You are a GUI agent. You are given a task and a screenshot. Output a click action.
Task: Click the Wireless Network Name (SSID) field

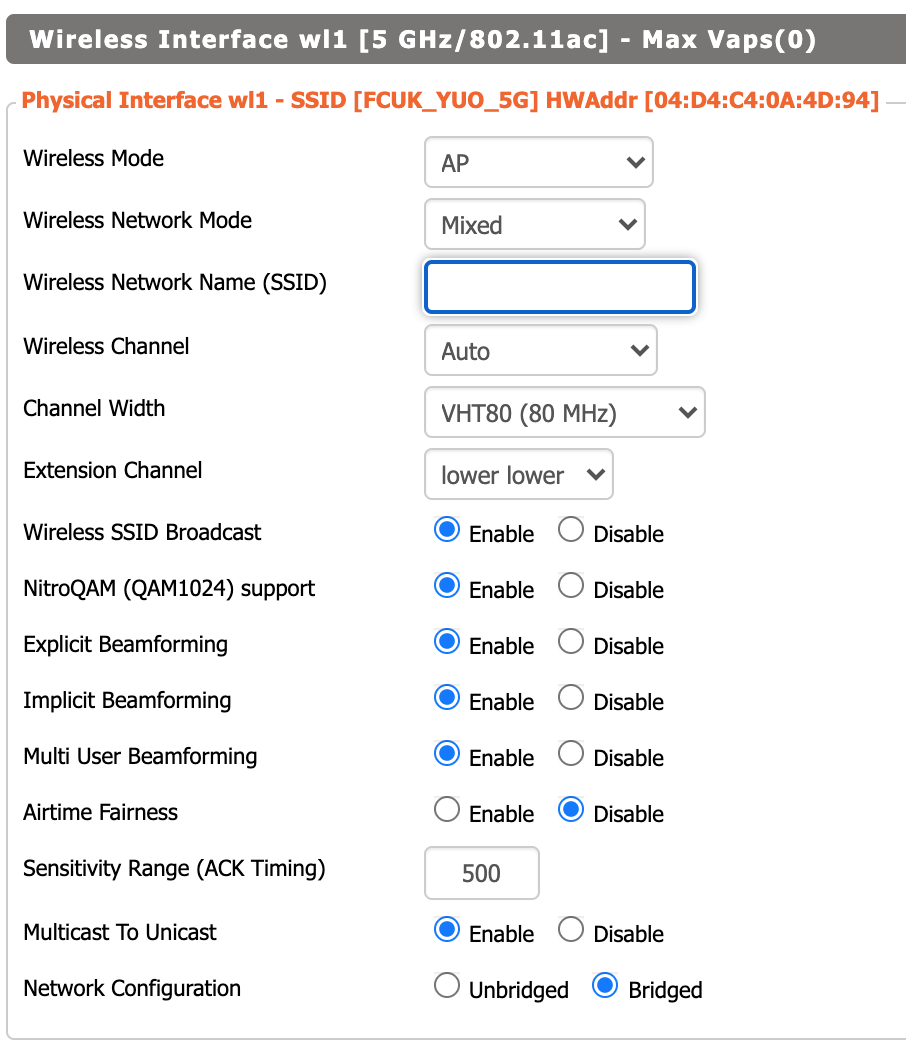[559, 288]
